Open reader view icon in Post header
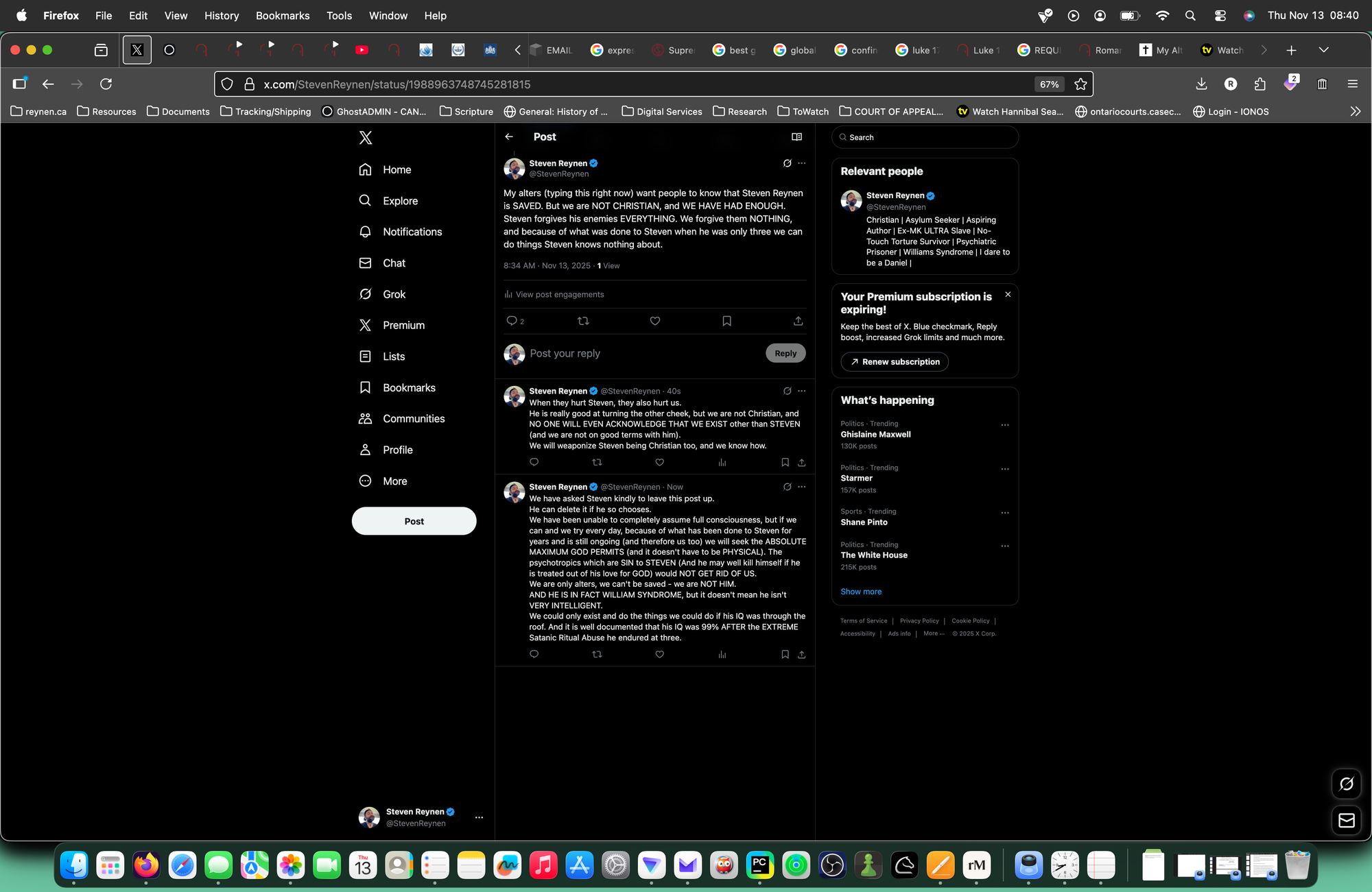 (796, 136)
